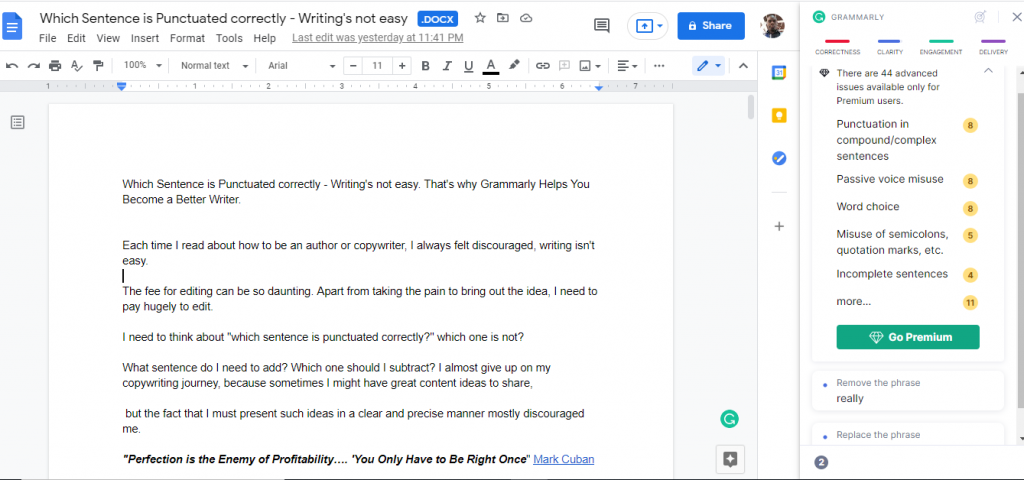Open Grammarly goals target icon
1024x480 pixels.
[980, 17]
